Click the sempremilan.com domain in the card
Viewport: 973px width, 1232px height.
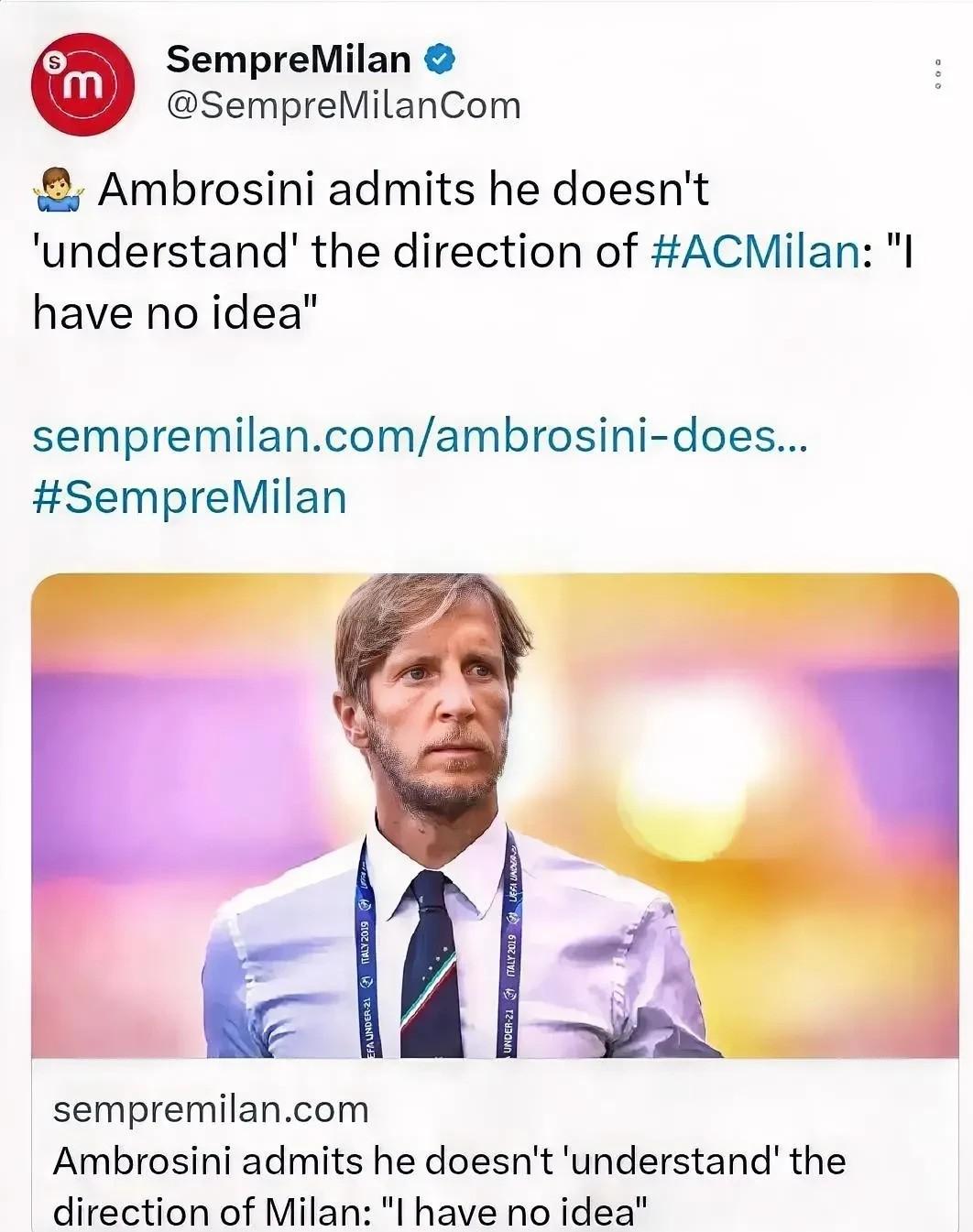(211, 1109)
